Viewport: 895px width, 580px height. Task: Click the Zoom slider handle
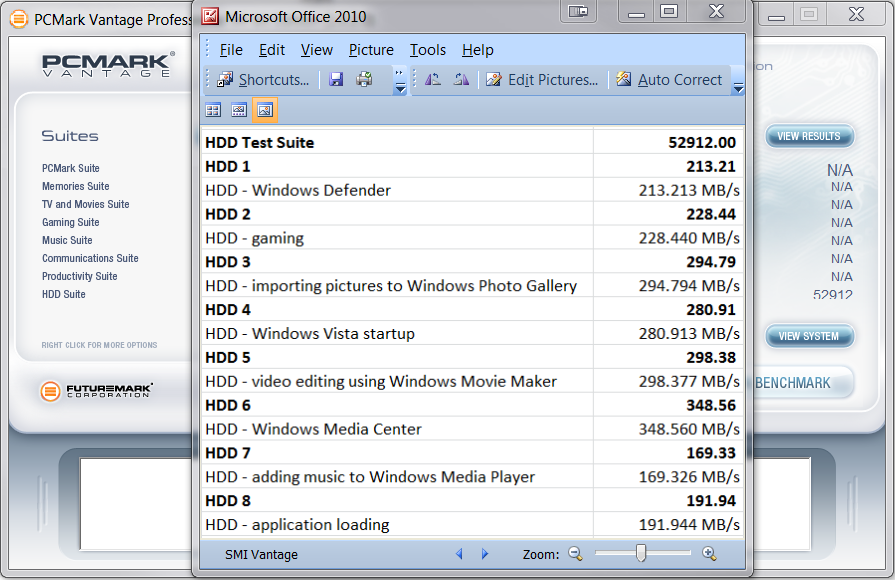click(x=640, y=553)
